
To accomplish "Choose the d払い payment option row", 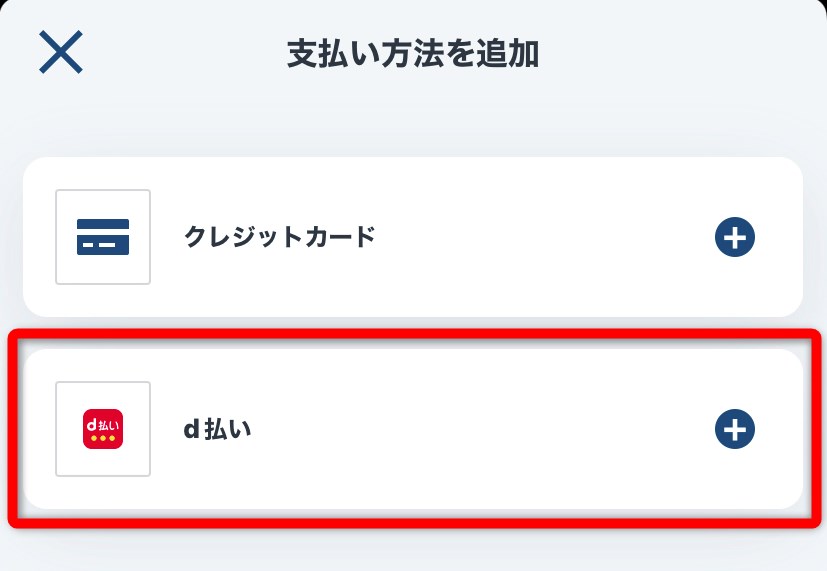I will (x=413, y=429).
